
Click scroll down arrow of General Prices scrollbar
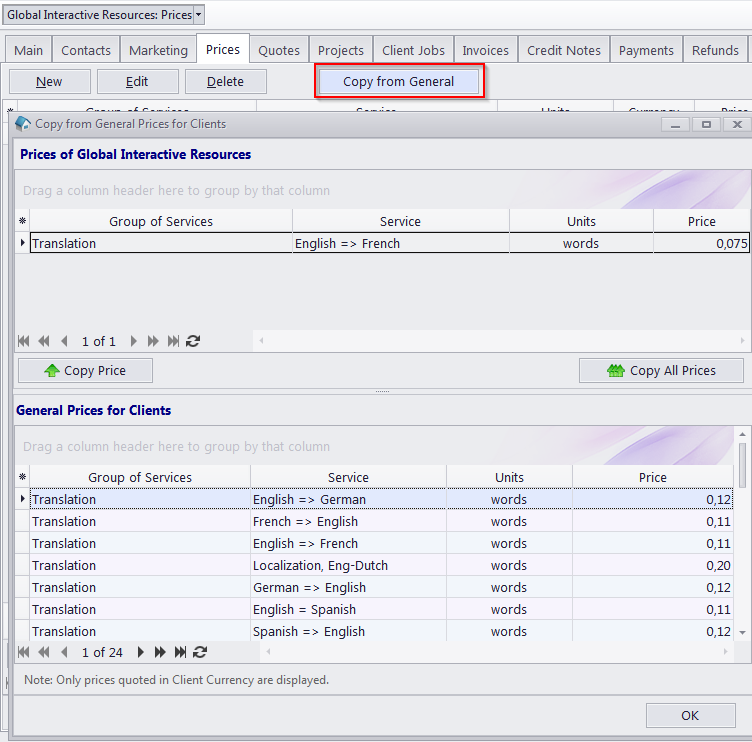pos(742,633)
